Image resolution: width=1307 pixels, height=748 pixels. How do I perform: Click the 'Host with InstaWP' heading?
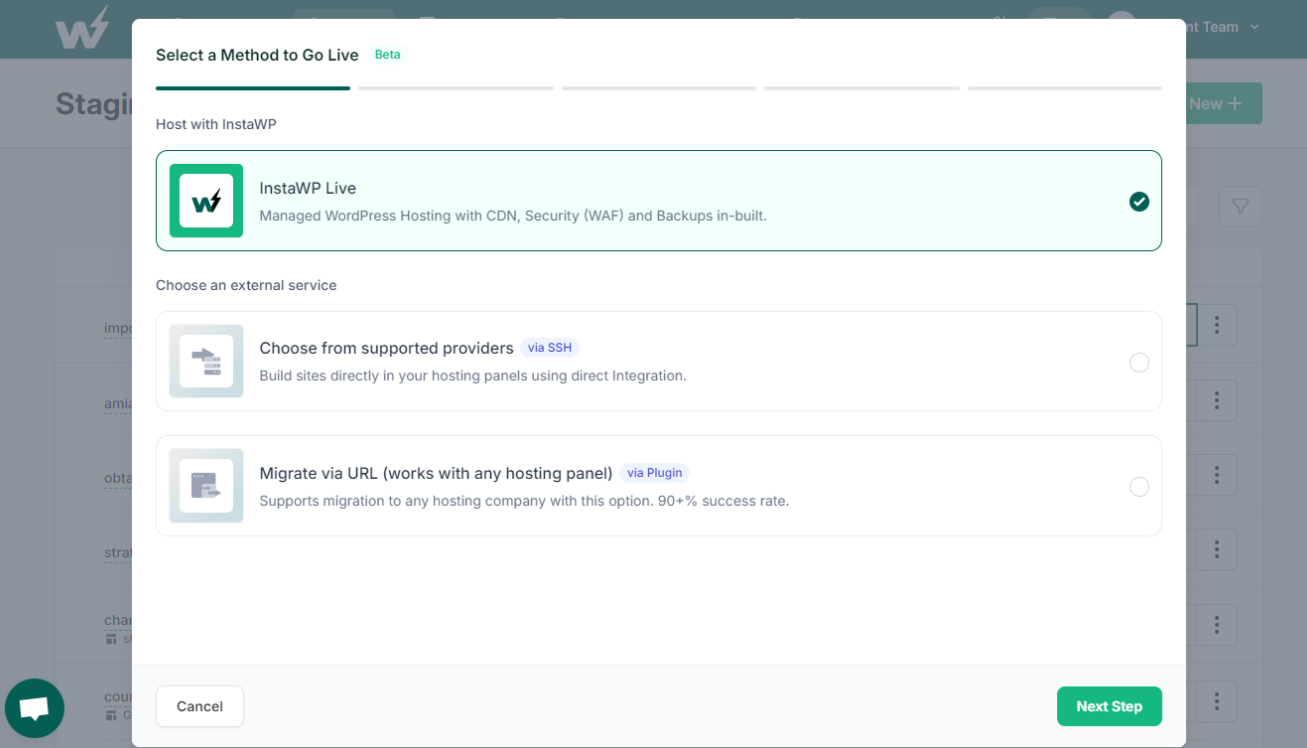(x=216, y=124)
